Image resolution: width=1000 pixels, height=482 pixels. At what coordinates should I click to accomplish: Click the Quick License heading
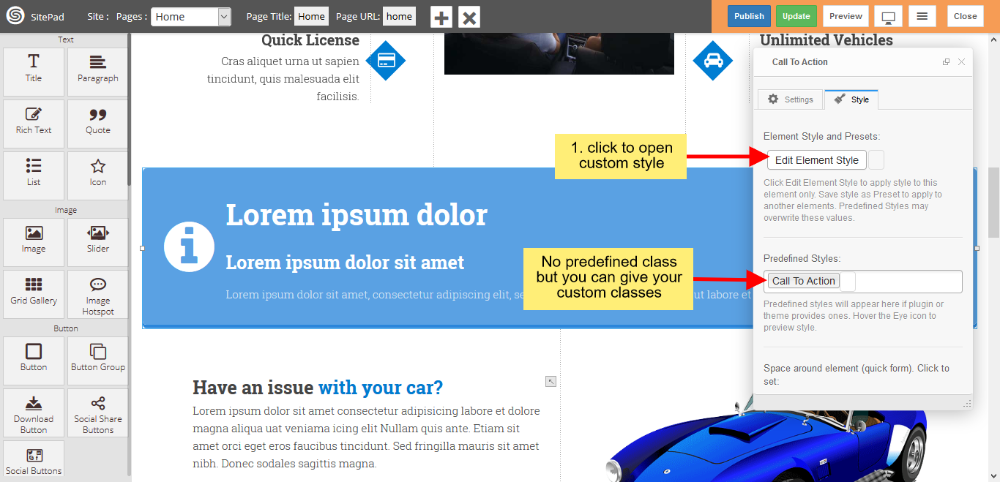pos(310,40)
